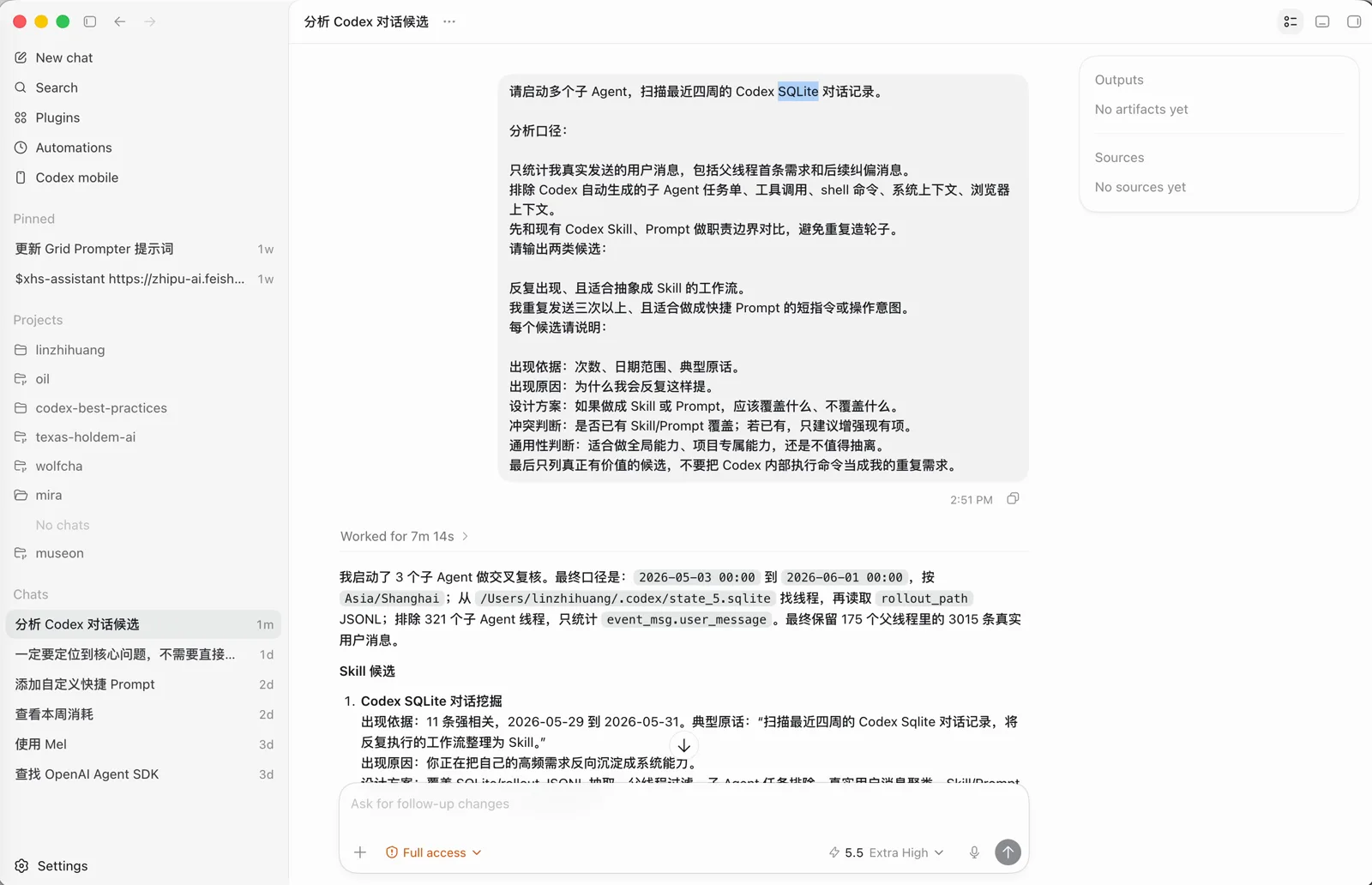Open the Plugins page
Image resolution: width=1372 pixels, height=885 pixels.
144,117
